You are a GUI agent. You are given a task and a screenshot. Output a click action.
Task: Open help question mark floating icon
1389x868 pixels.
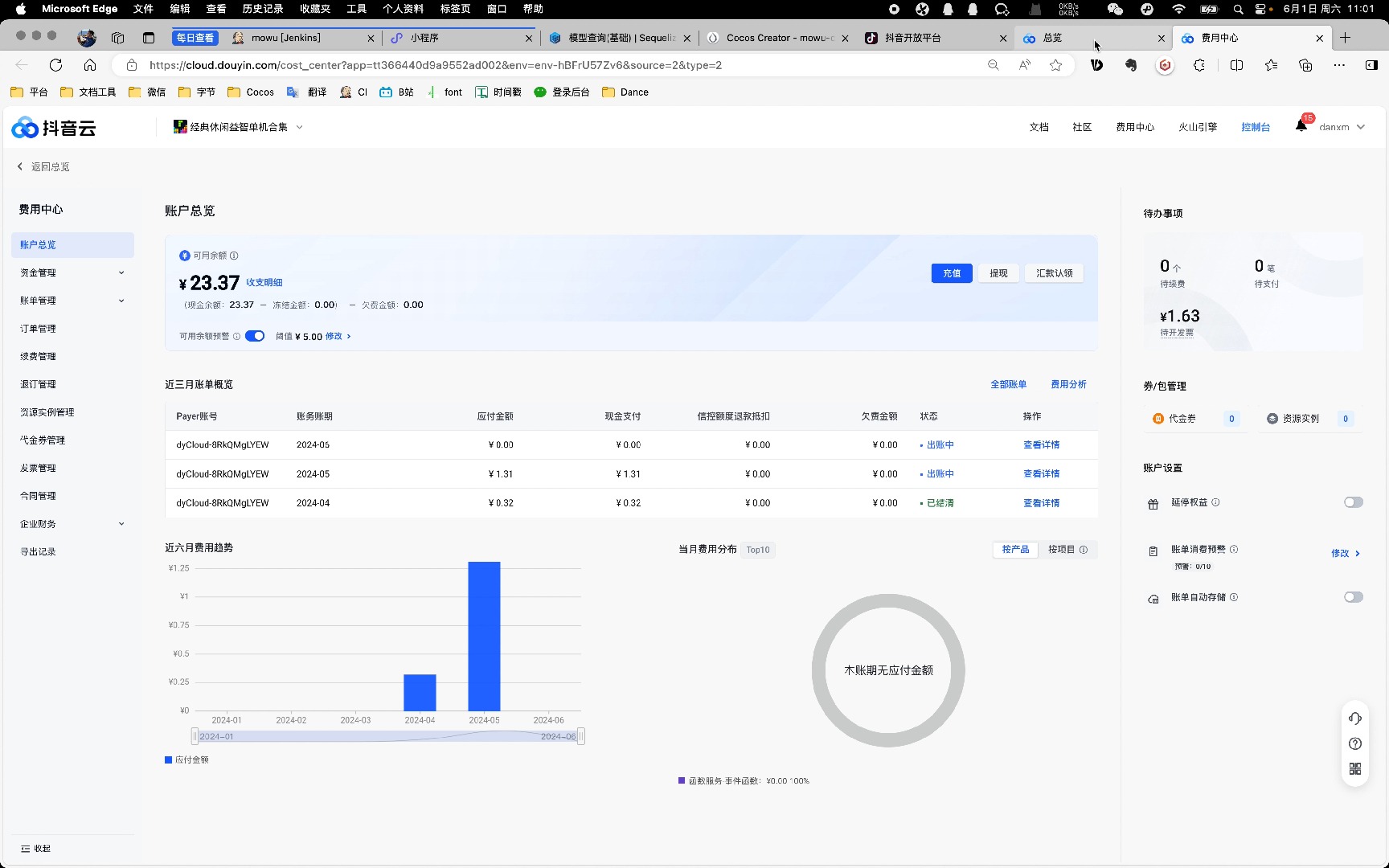pos(1355,743)
